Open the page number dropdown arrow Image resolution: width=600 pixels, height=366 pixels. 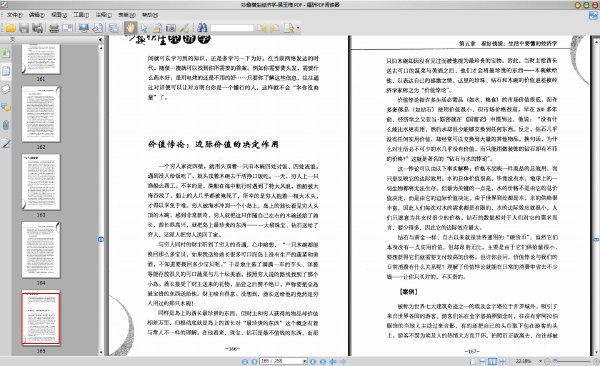click(305, 361)
